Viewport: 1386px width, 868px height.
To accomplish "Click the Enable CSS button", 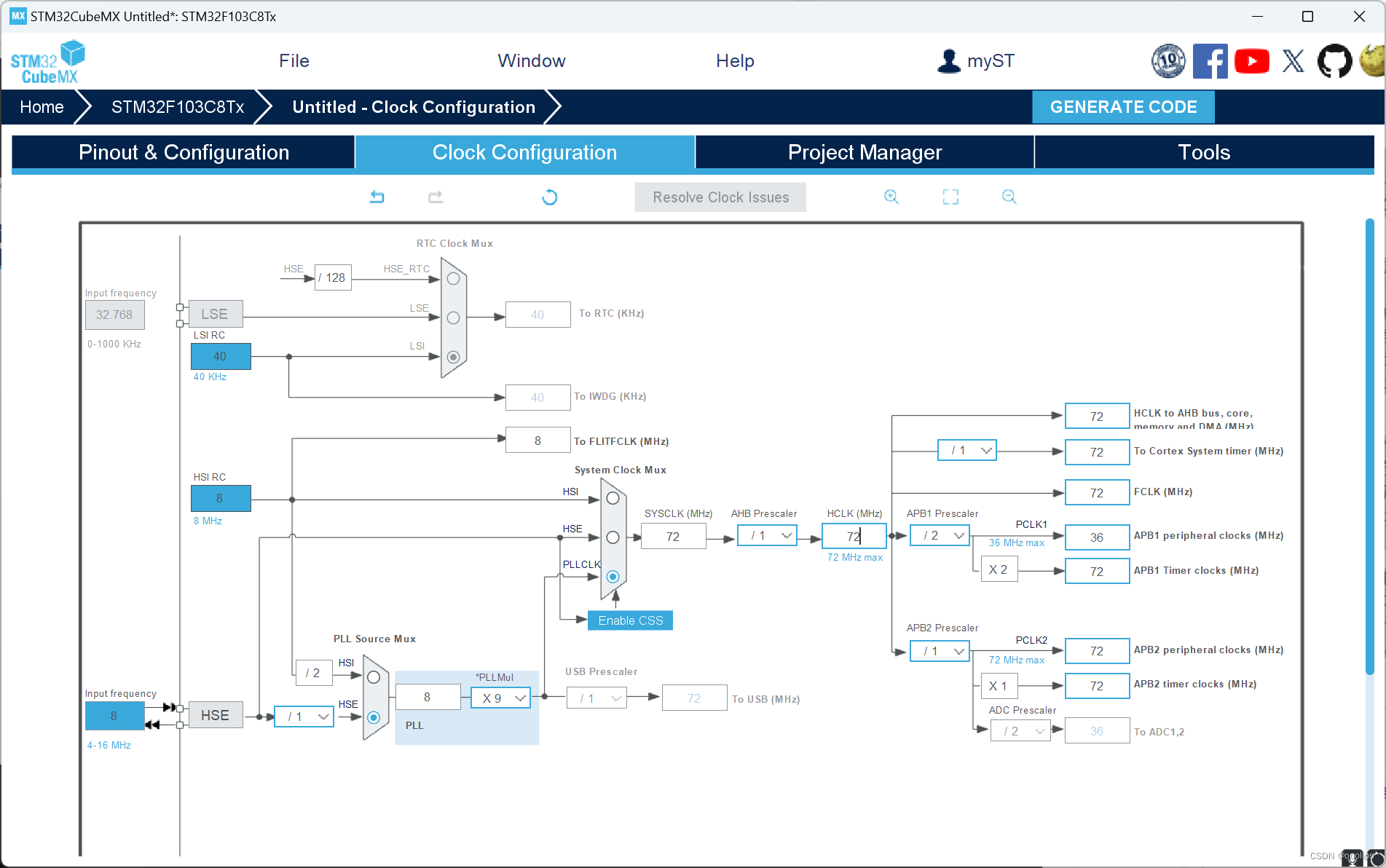I will click(x=631, y=620).
